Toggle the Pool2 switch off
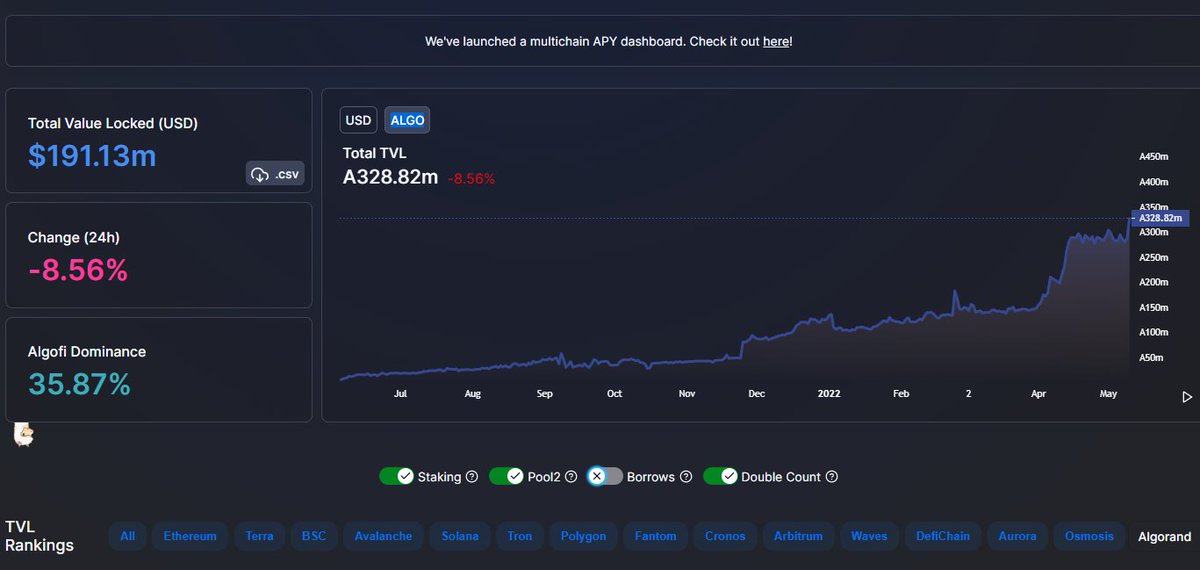 507,476
